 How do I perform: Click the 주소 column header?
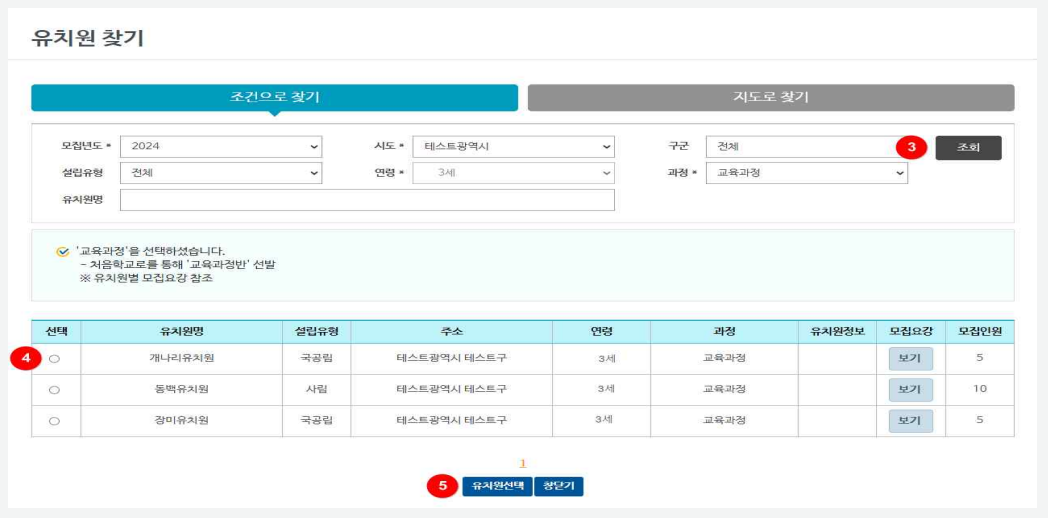(x=452, y=332)
